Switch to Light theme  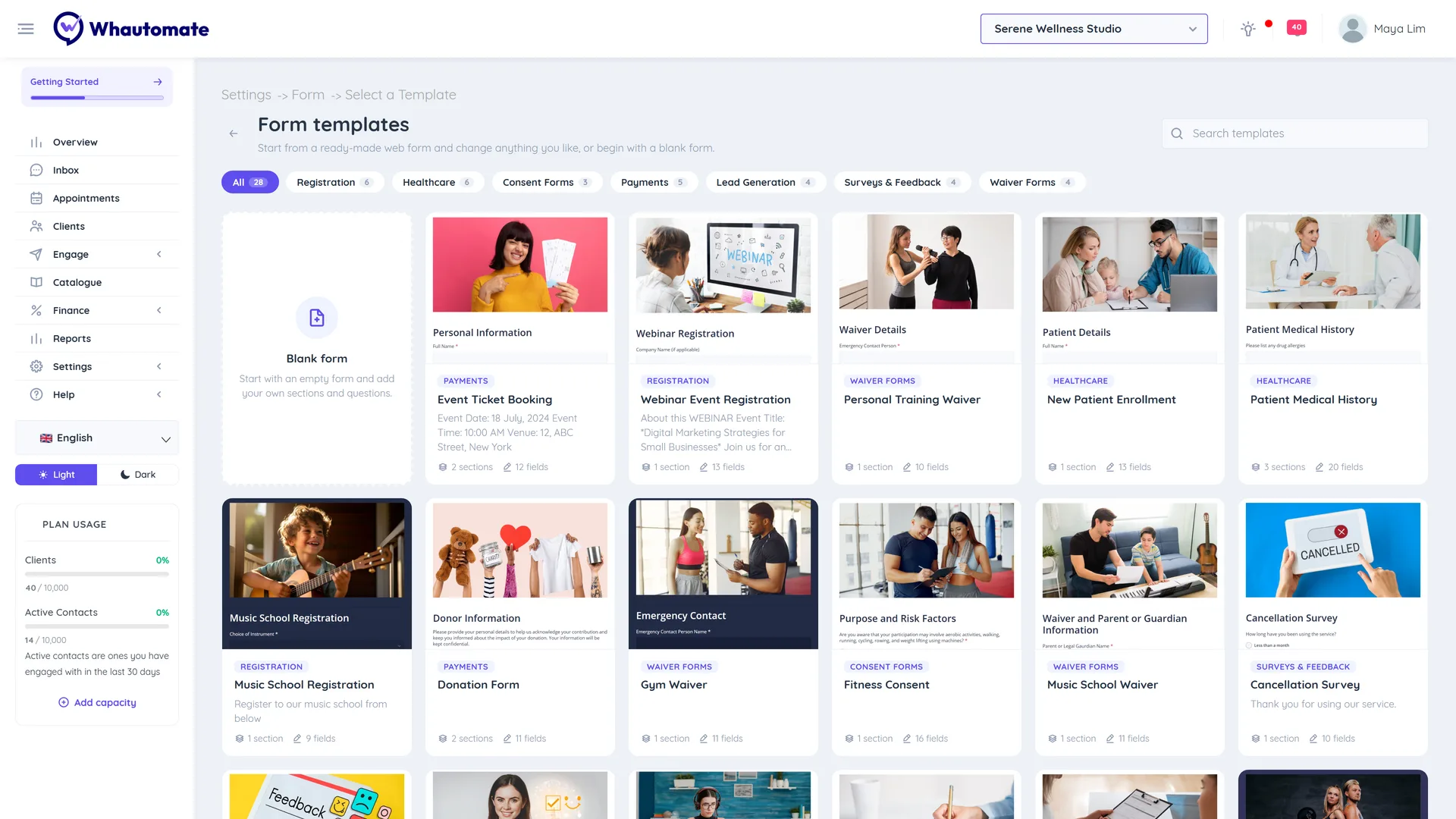(x=56, y=475)
